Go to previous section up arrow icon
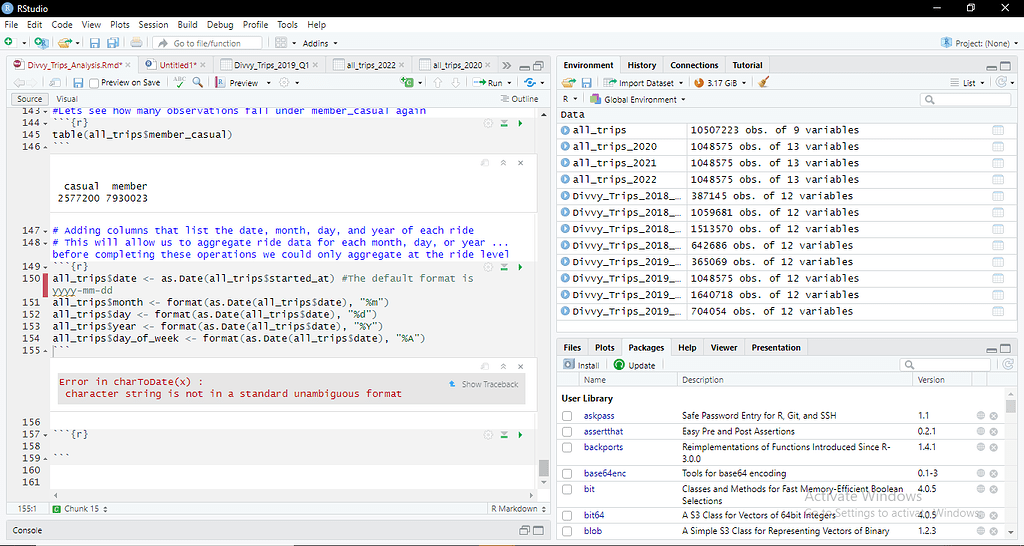Screen dimensions: 1024x546 [438, 83]
